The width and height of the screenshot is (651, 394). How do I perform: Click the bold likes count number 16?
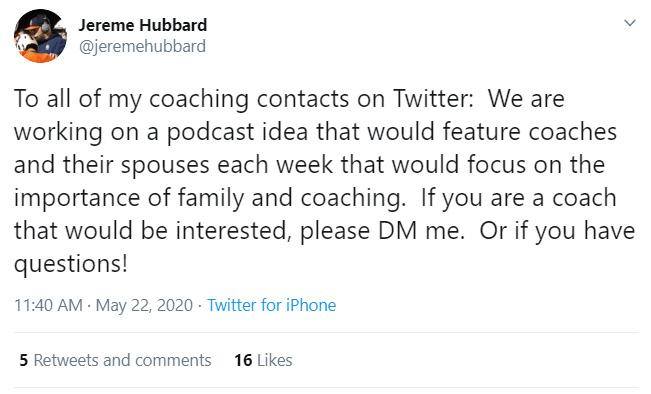(243, 360)
